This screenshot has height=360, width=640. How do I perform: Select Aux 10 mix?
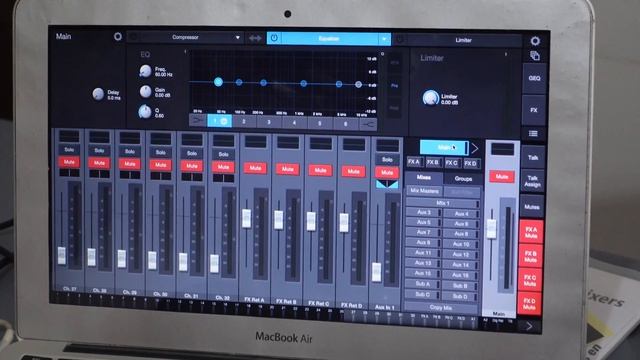point(461,244)
